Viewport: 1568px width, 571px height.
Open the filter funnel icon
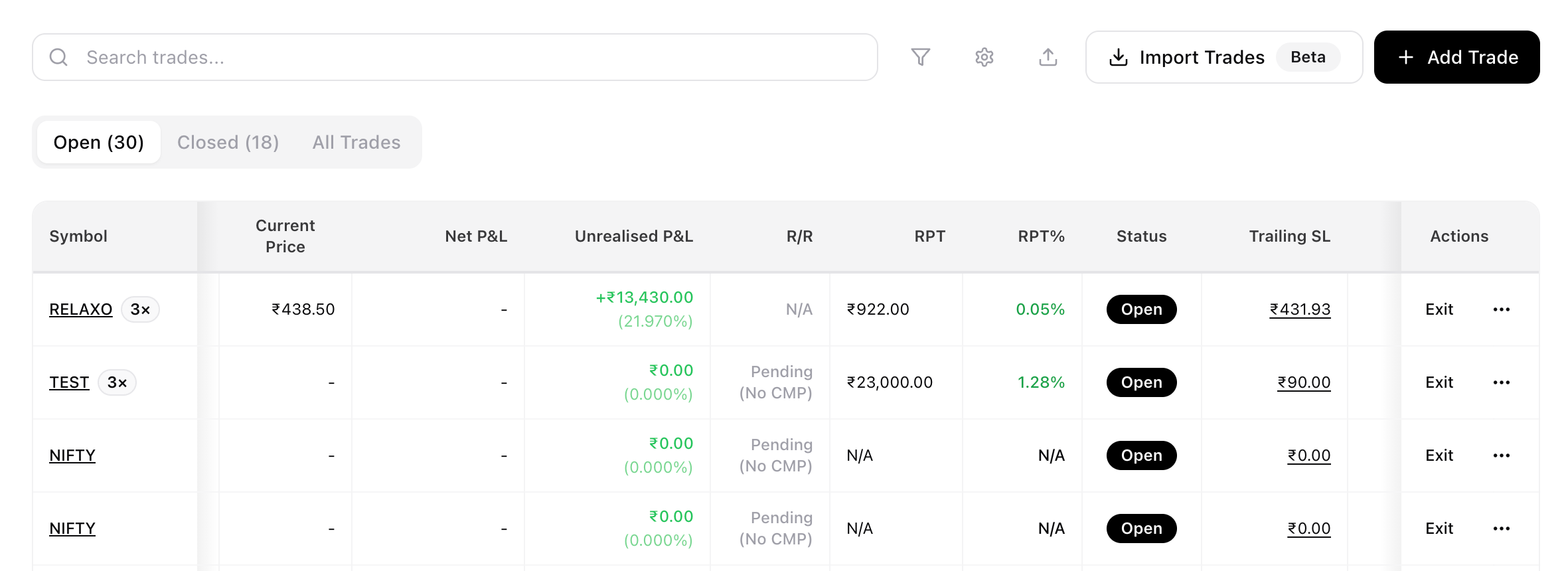pos(920,57)
